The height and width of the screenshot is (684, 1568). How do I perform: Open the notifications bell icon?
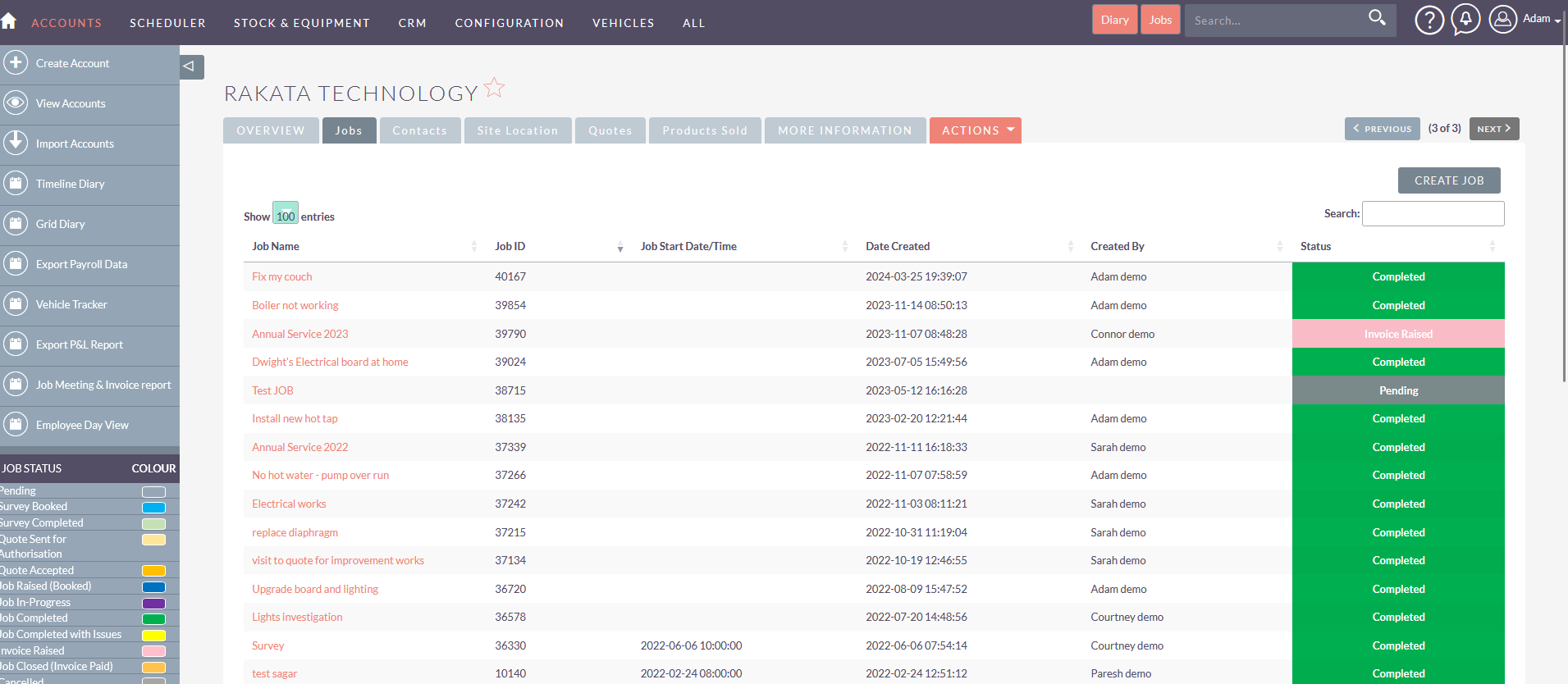pyautogui.click(x=1465, y=20)
